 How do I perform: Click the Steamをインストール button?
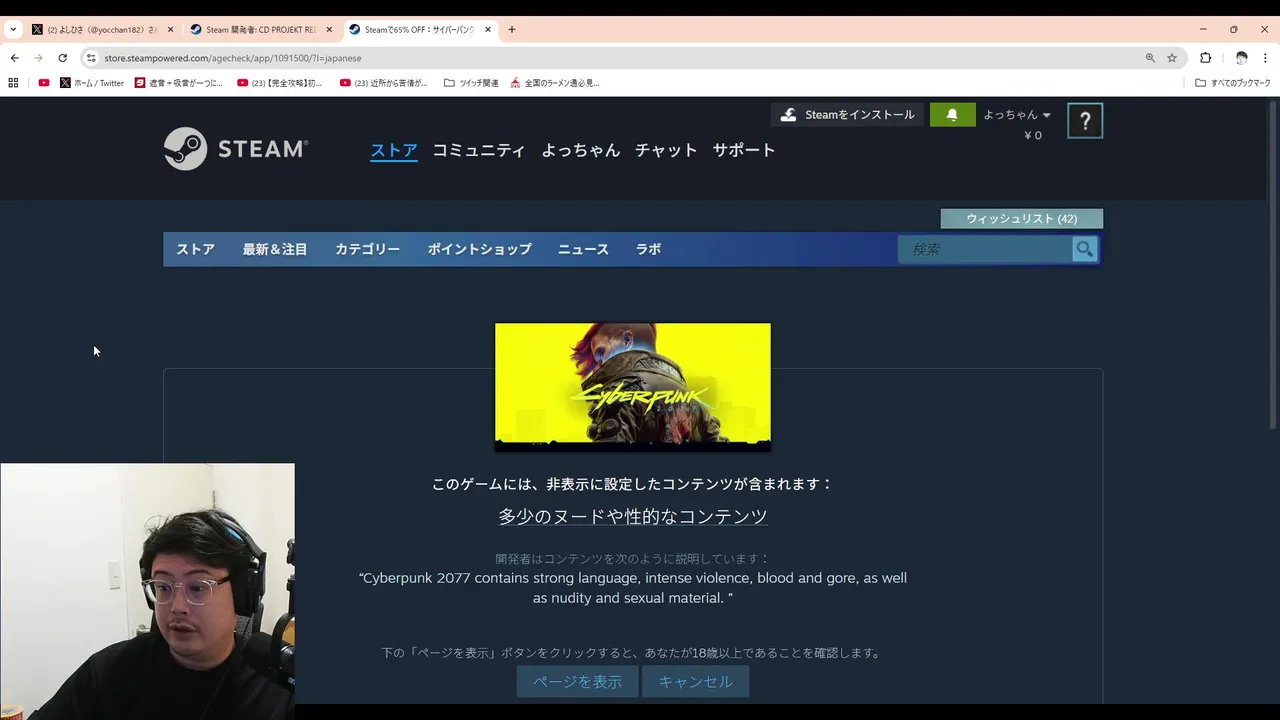(847, 115)
